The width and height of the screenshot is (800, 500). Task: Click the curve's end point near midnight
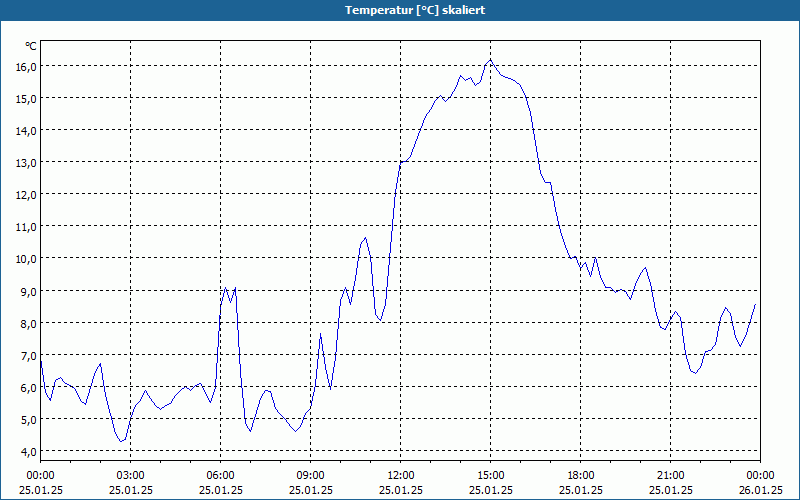[755, 305]
